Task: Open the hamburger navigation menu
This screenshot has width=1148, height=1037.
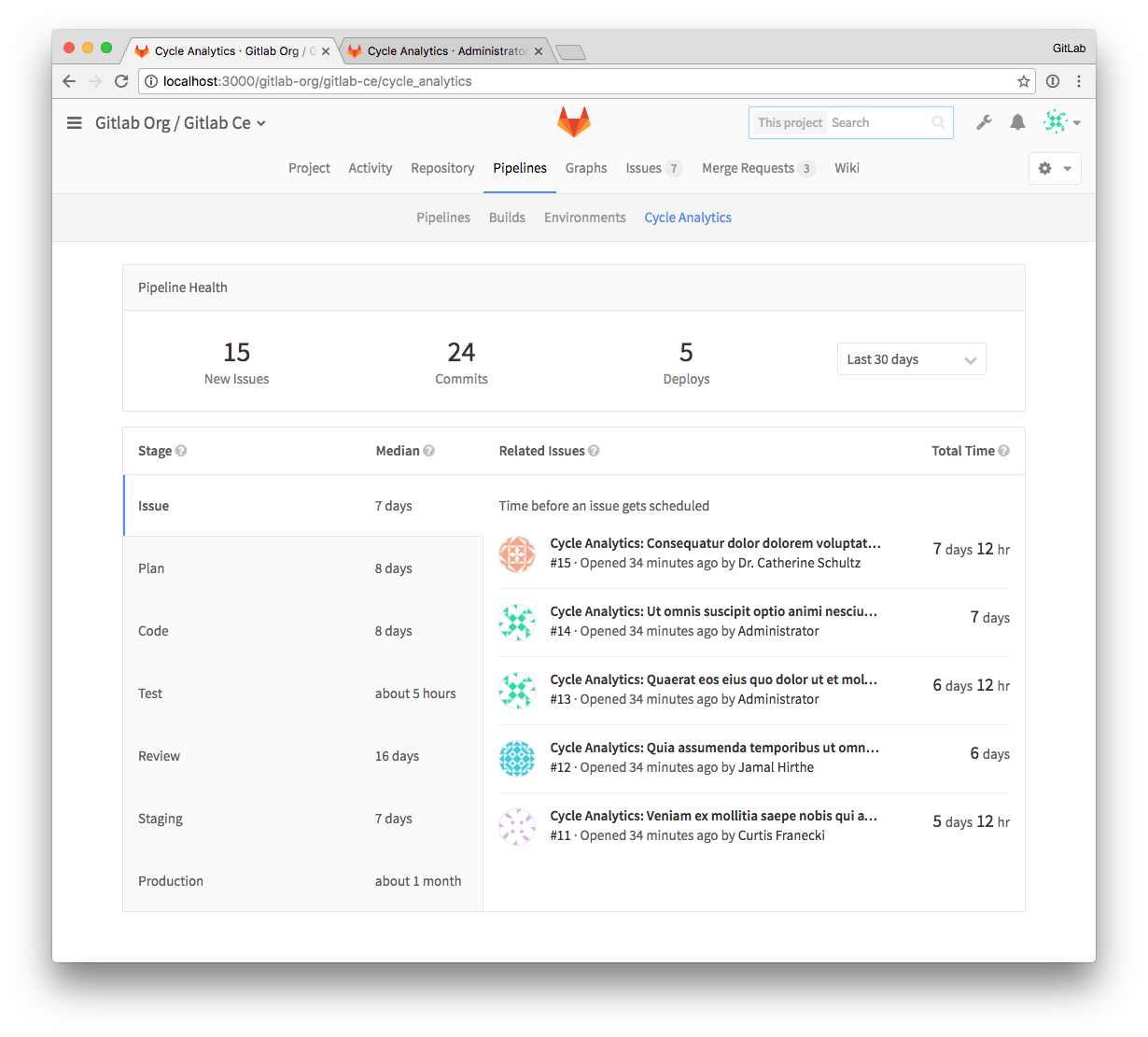Action: [x=74, y=122]
